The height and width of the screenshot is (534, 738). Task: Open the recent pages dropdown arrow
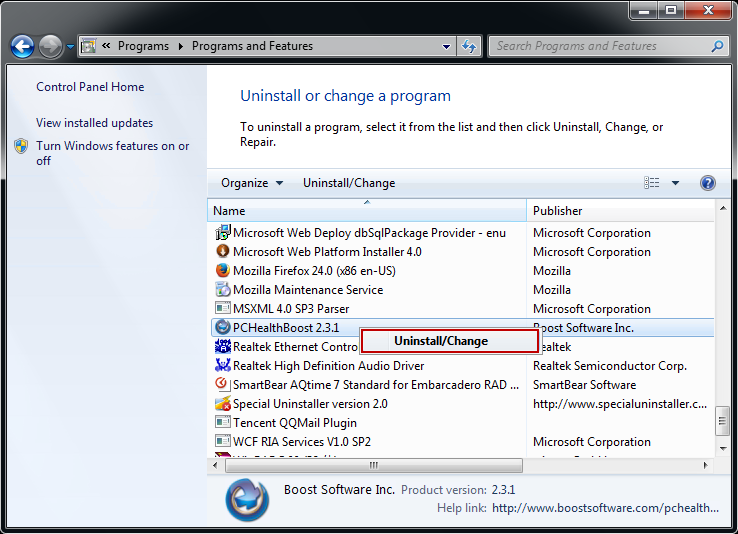pyautogui.click(x=70, y=46)
